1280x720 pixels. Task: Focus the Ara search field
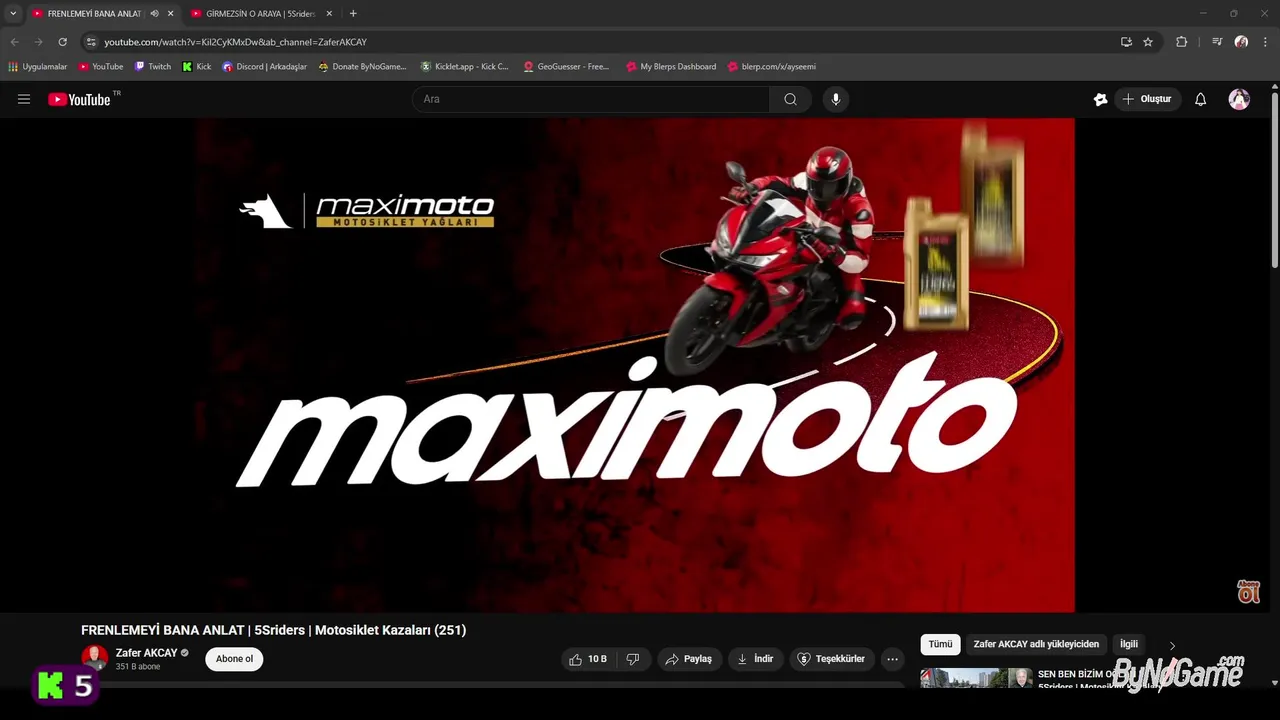591,99
